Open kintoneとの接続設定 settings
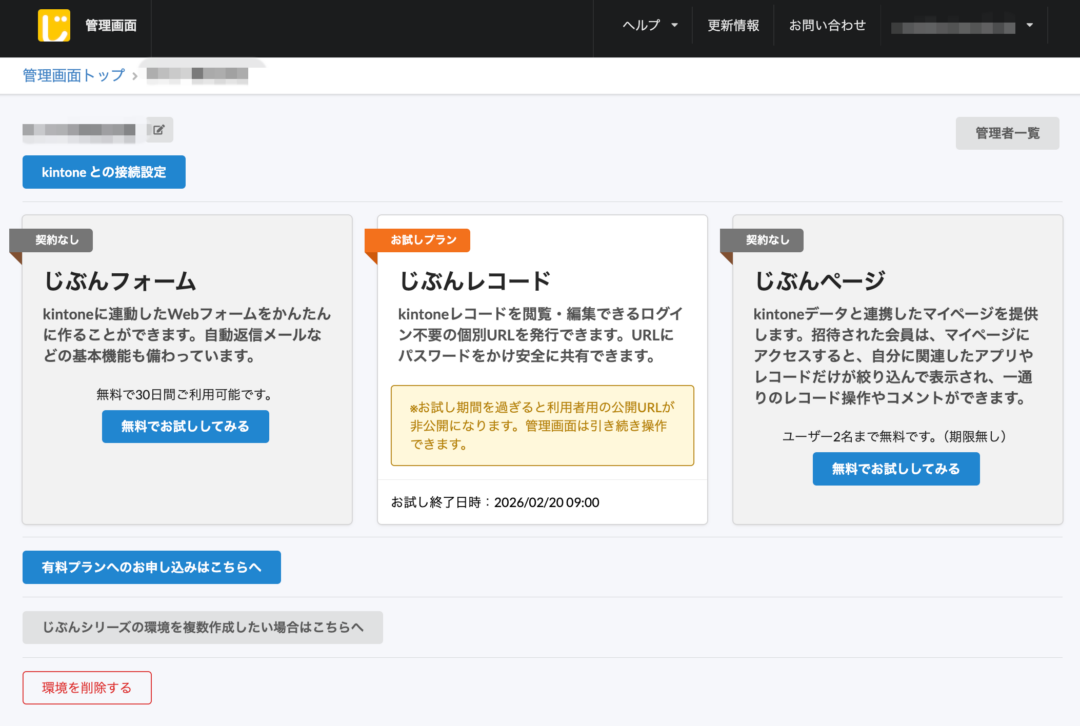The image size is (1080, 726). 103,172
